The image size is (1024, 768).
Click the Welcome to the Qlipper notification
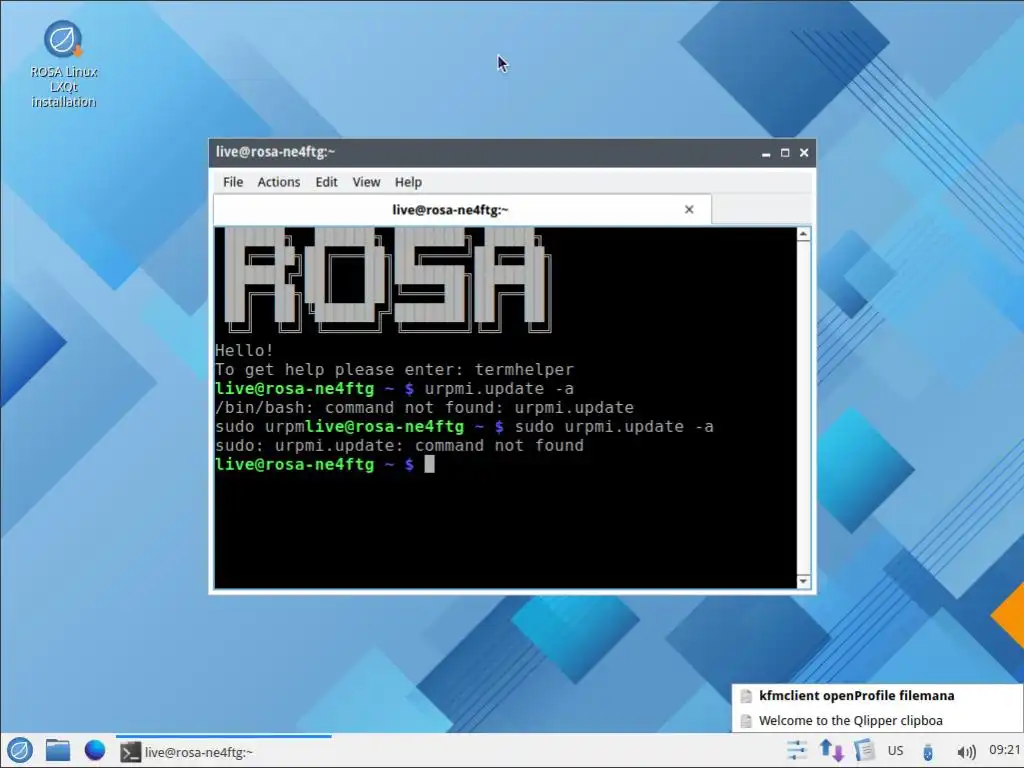(877, 721)
